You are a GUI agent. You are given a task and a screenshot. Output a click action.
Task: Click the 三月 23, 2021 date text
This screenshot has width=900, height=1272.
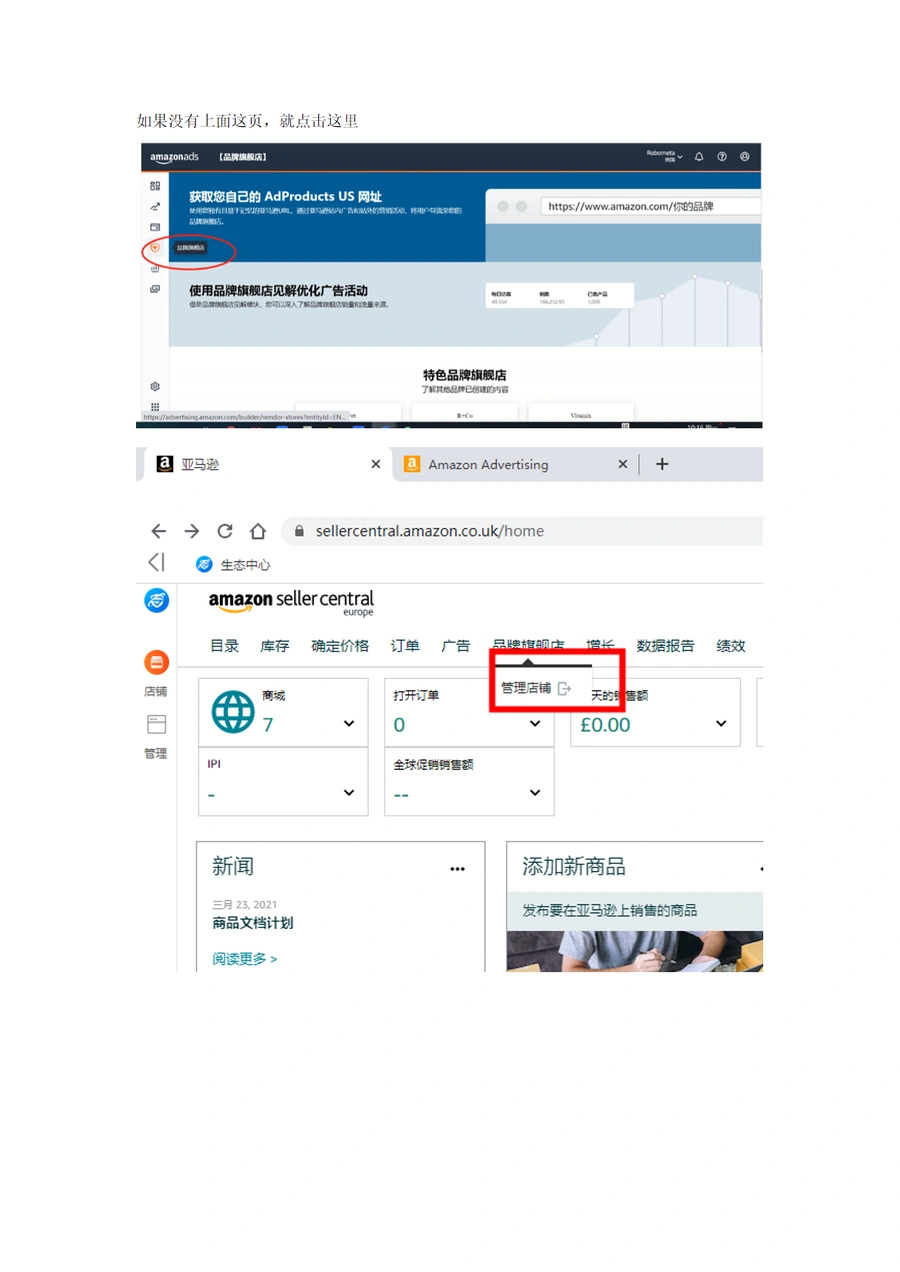click(x=245, y=905)
